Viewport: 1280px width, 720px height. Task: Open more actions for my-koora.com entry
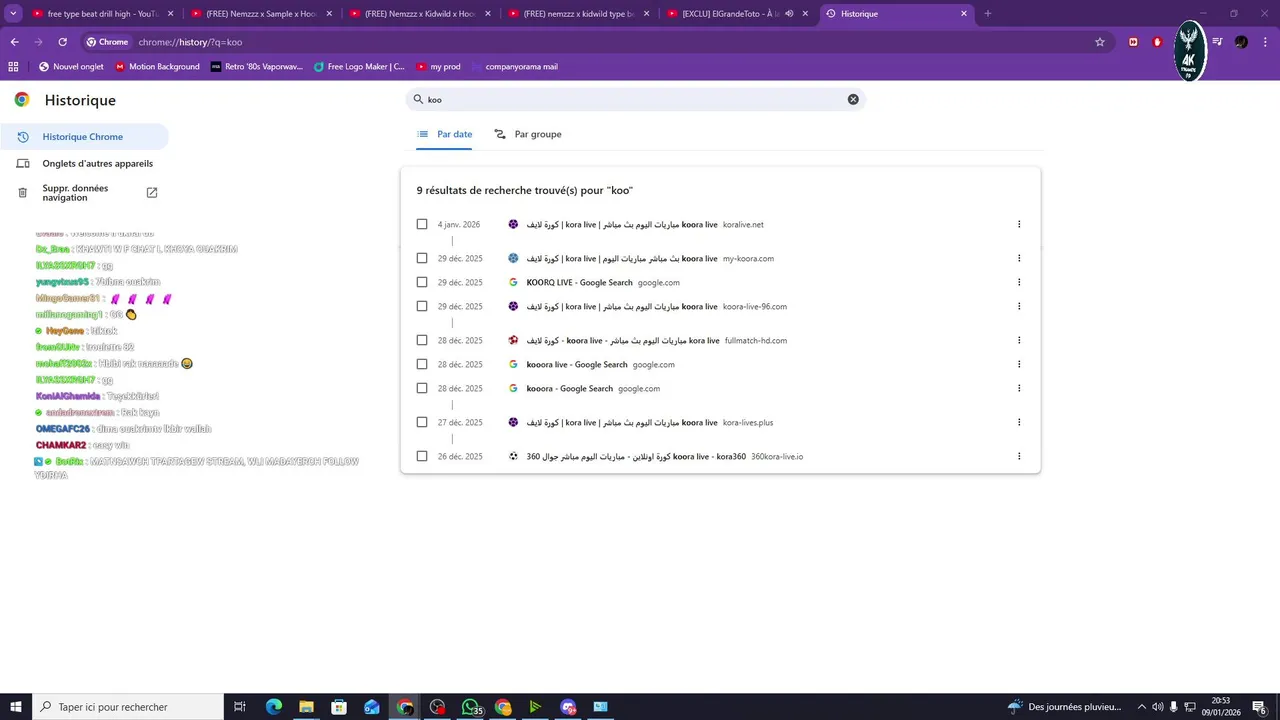(1019, 258)
